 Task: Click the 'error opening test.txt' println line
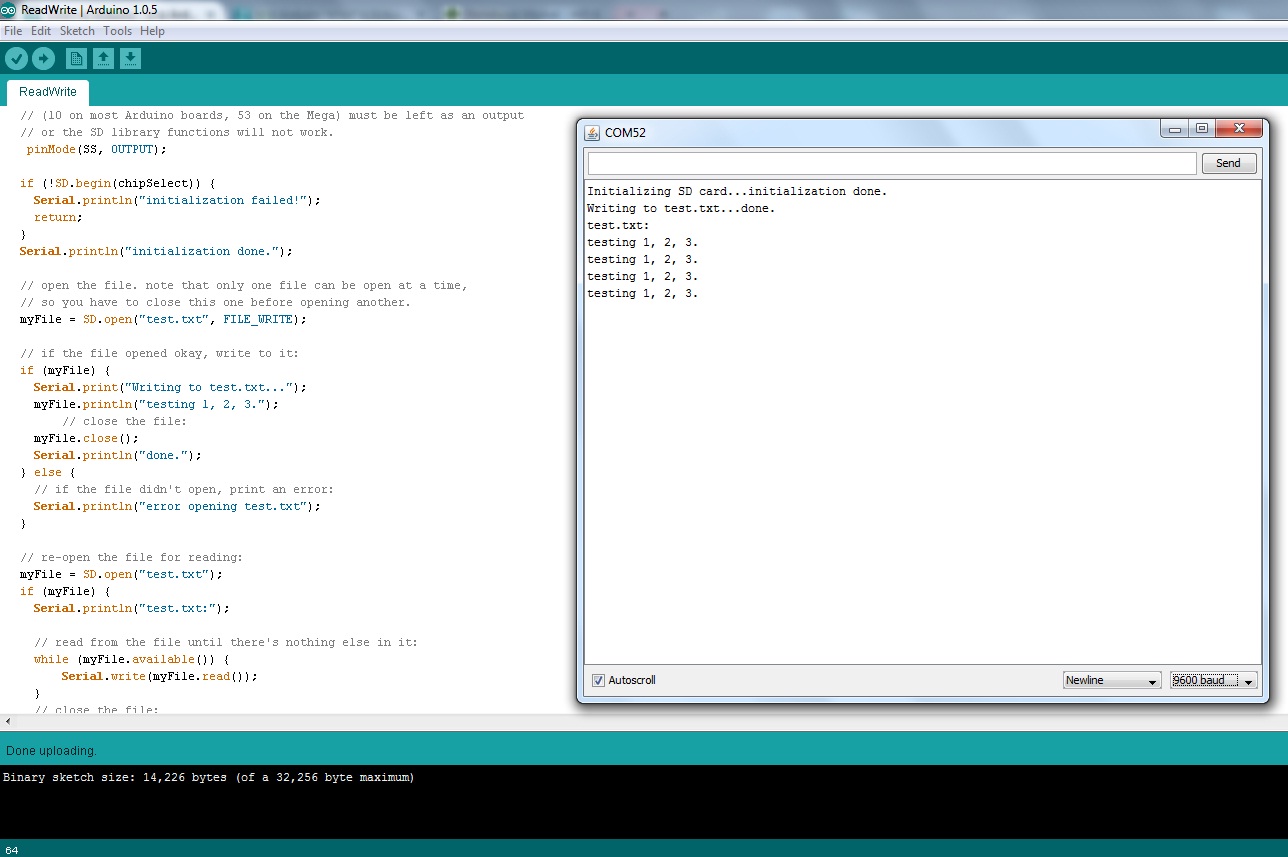coord(177,506)
